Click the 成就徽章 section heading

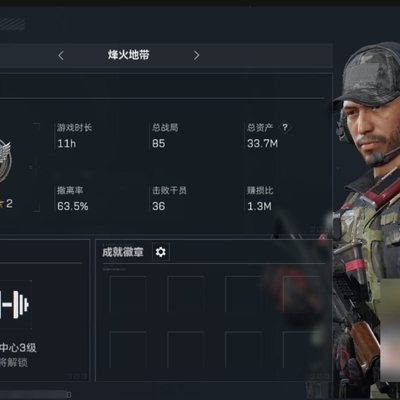click(123, 252)
